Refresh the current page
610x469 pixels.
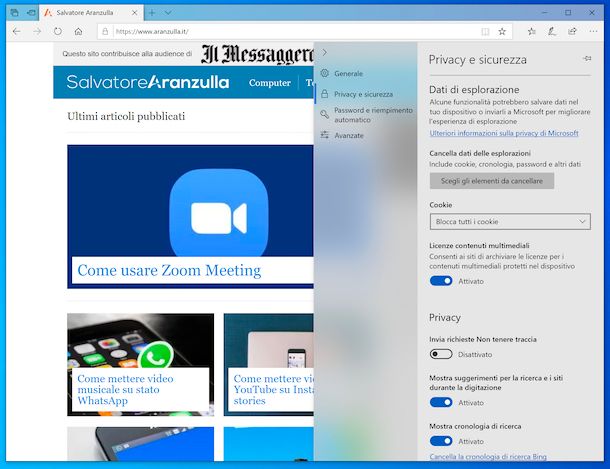(58, 32)
